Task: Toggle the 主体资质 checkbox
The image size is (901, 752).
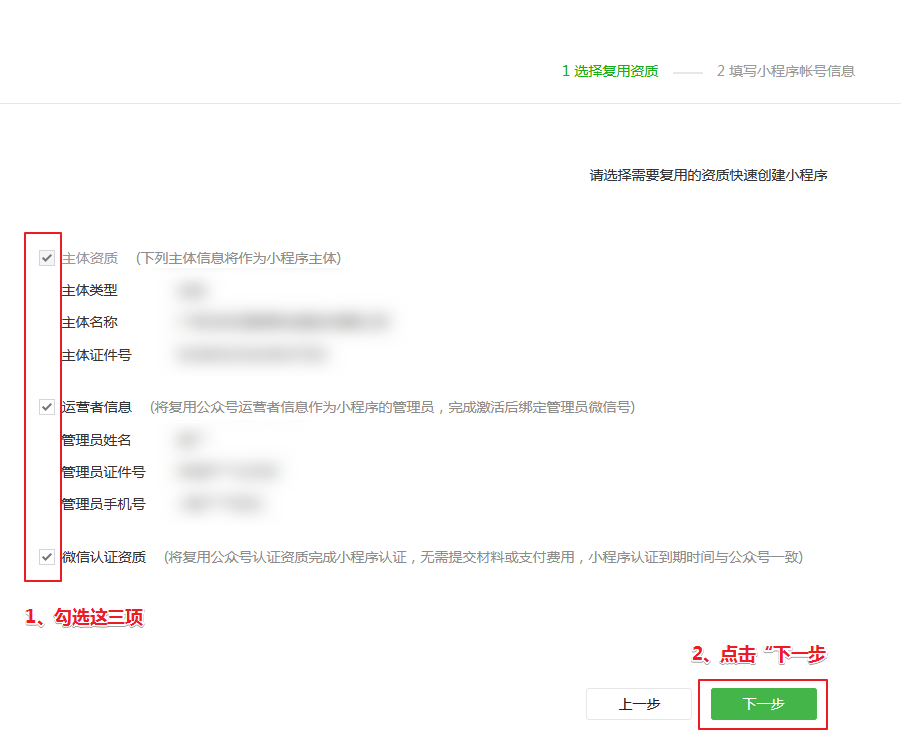Action: click(x=47, y=258)
